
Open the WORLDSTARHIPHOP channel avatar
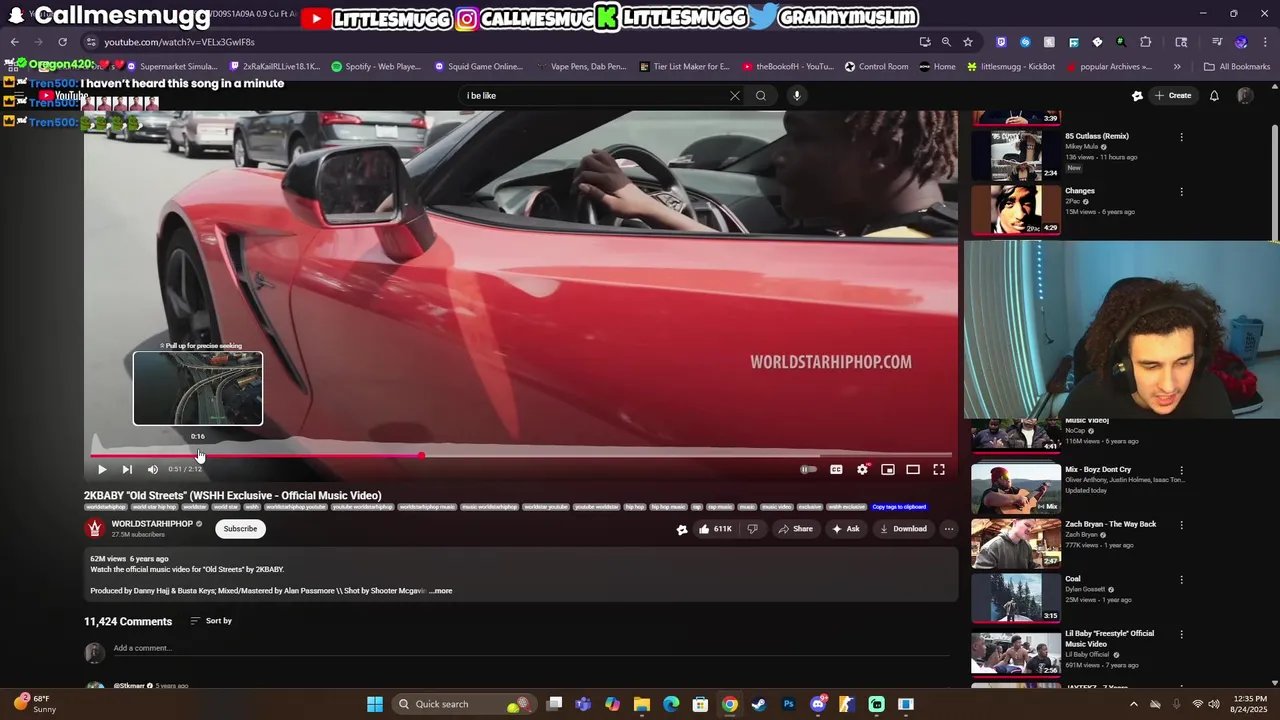click(95, 528)
